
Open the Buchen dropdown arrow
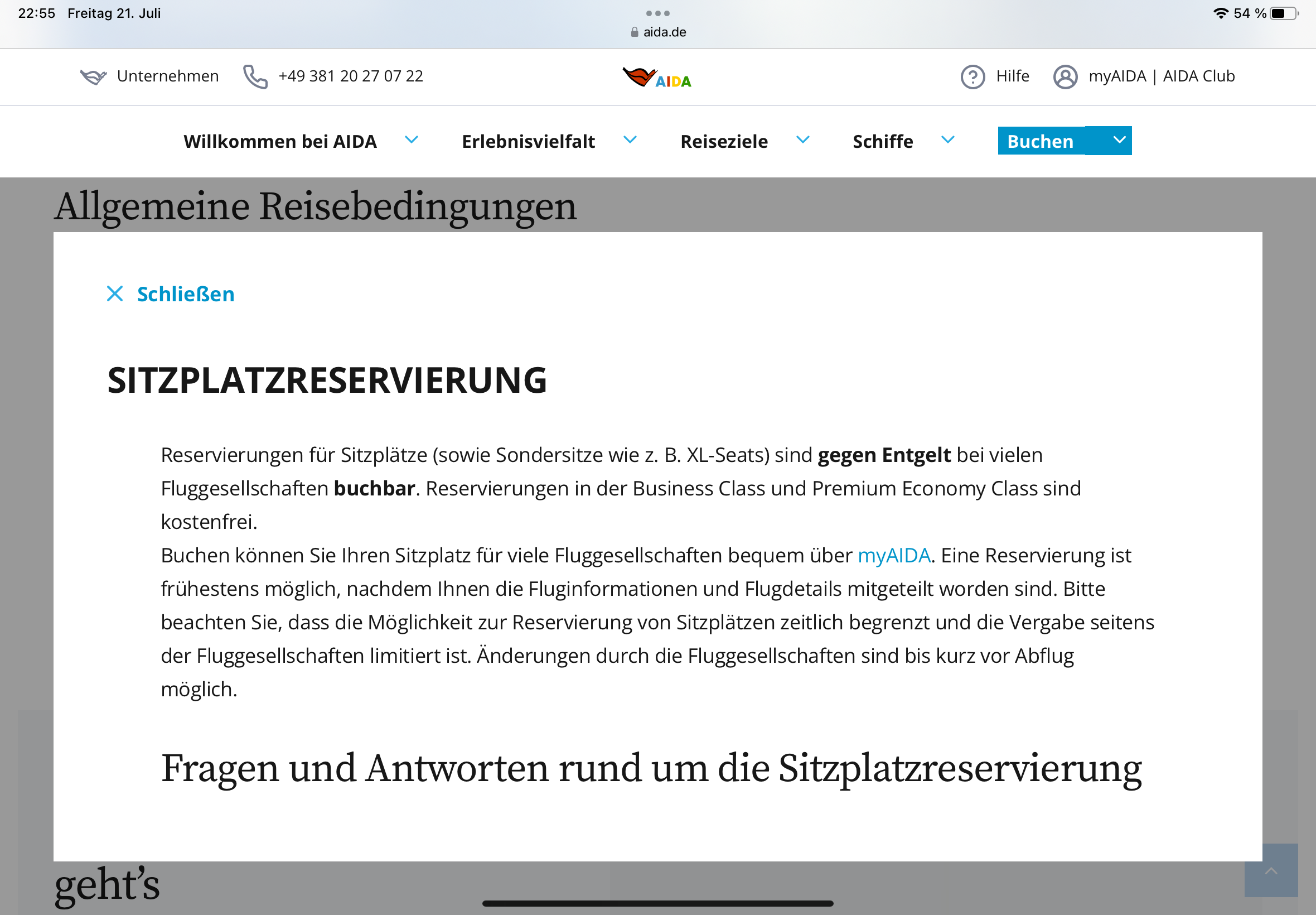point(1119,141)
